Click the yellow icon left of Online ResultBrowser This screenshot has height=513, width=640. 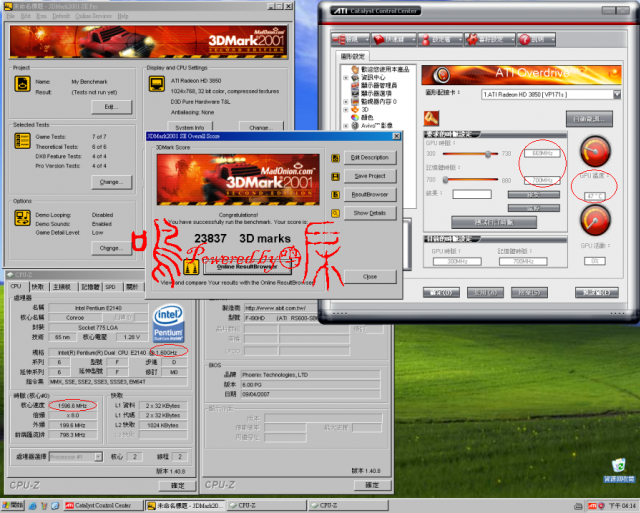pyautogui.click(x=191, y=267)
